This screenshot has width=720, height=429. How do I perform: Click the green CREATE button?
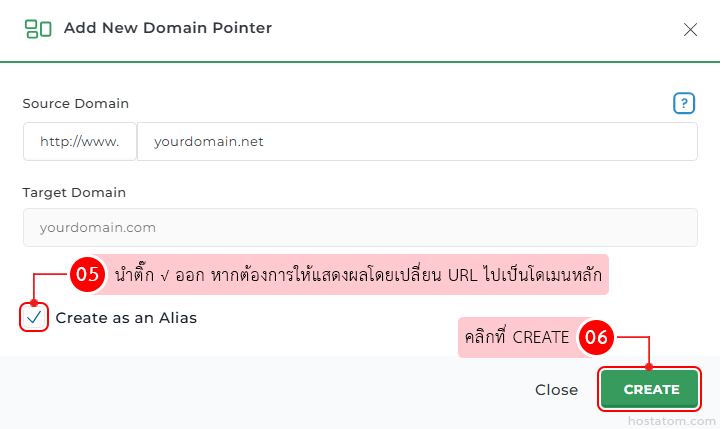coord(649,389)
